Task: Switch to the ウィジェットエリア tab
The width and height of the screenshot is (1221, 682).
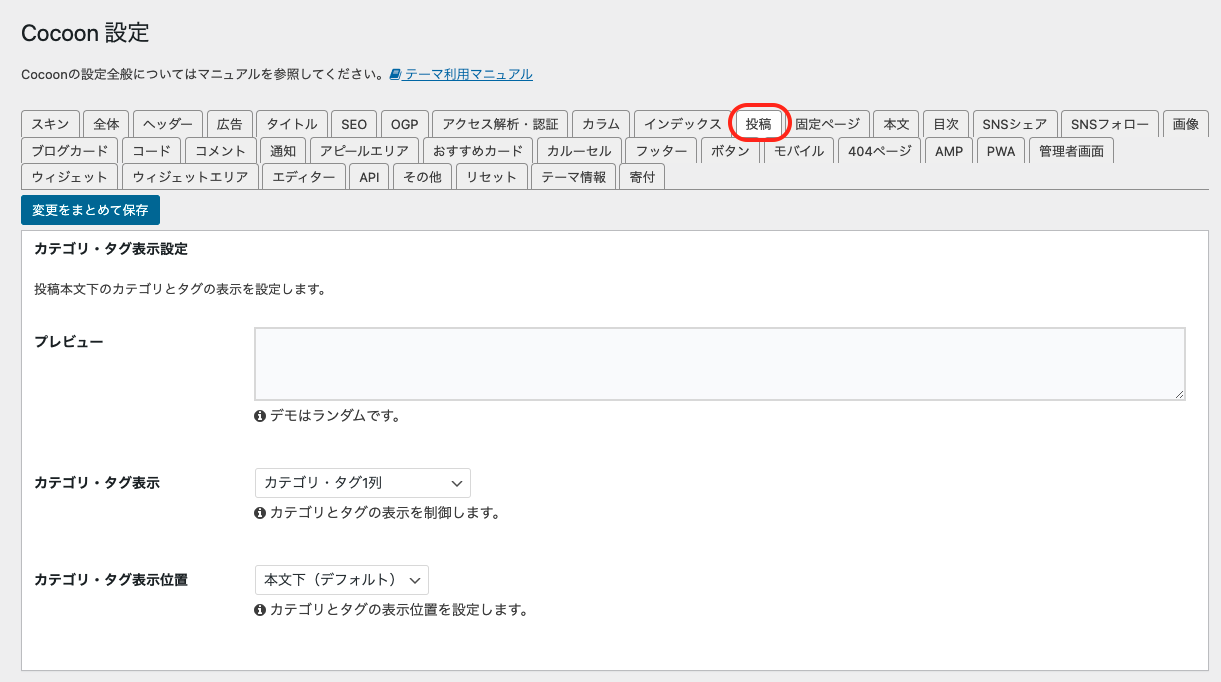Action: tap(190, 177)
